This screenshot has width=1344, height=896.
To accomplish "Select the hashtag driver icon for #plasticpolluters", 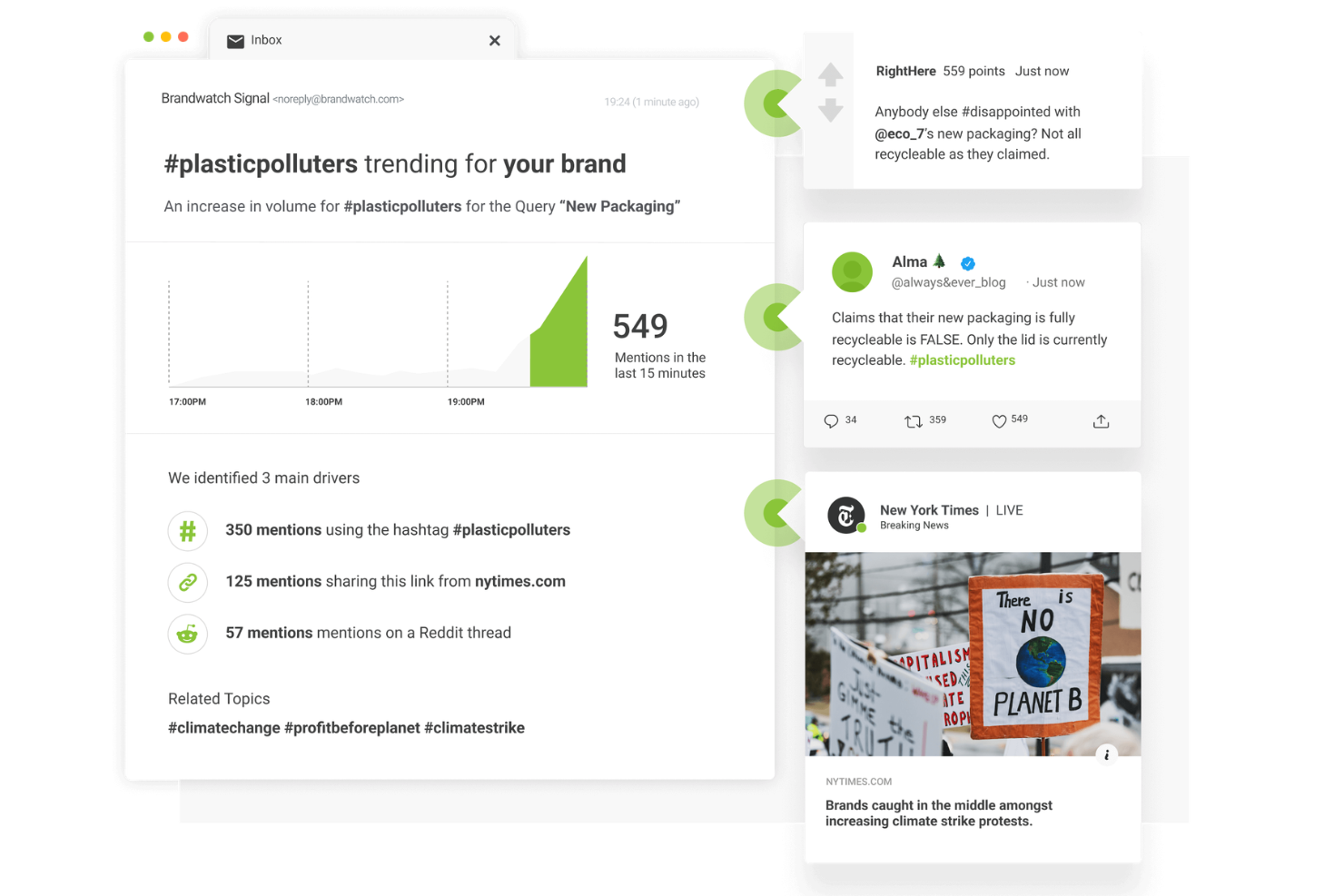I will click(187, 531).
